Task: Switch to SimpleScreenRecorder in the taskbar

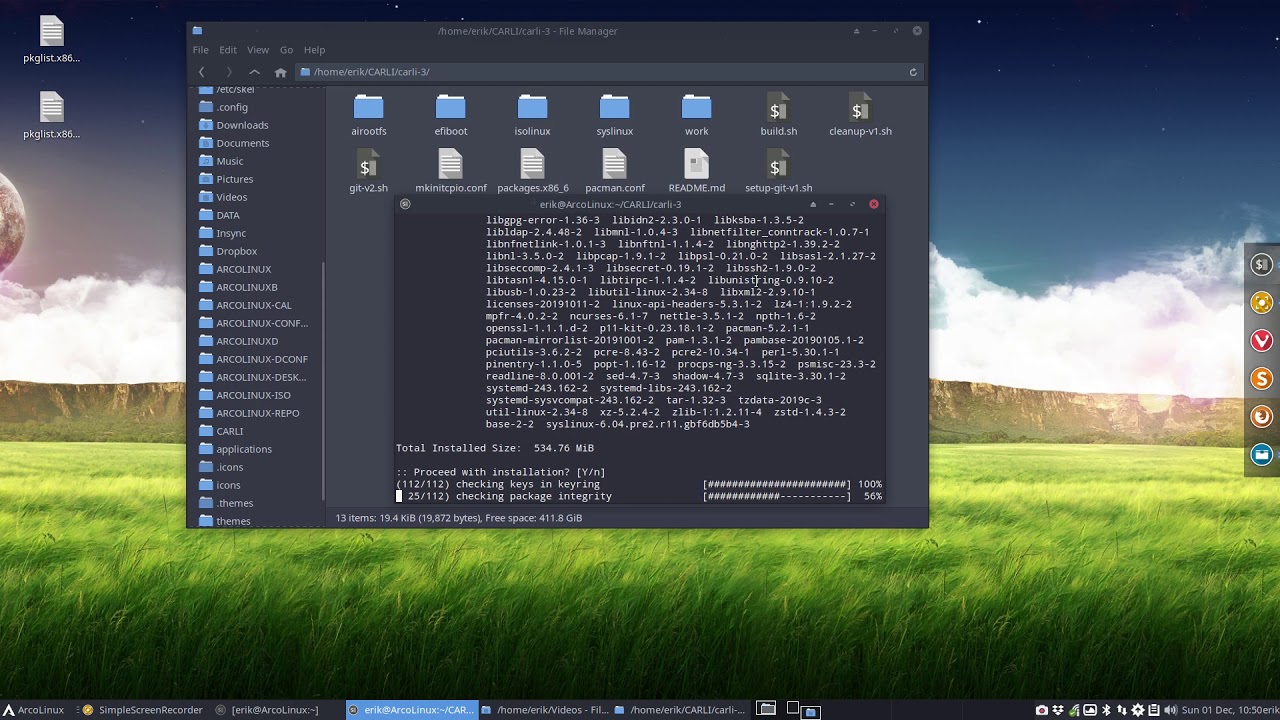Action: pos(143,710)
